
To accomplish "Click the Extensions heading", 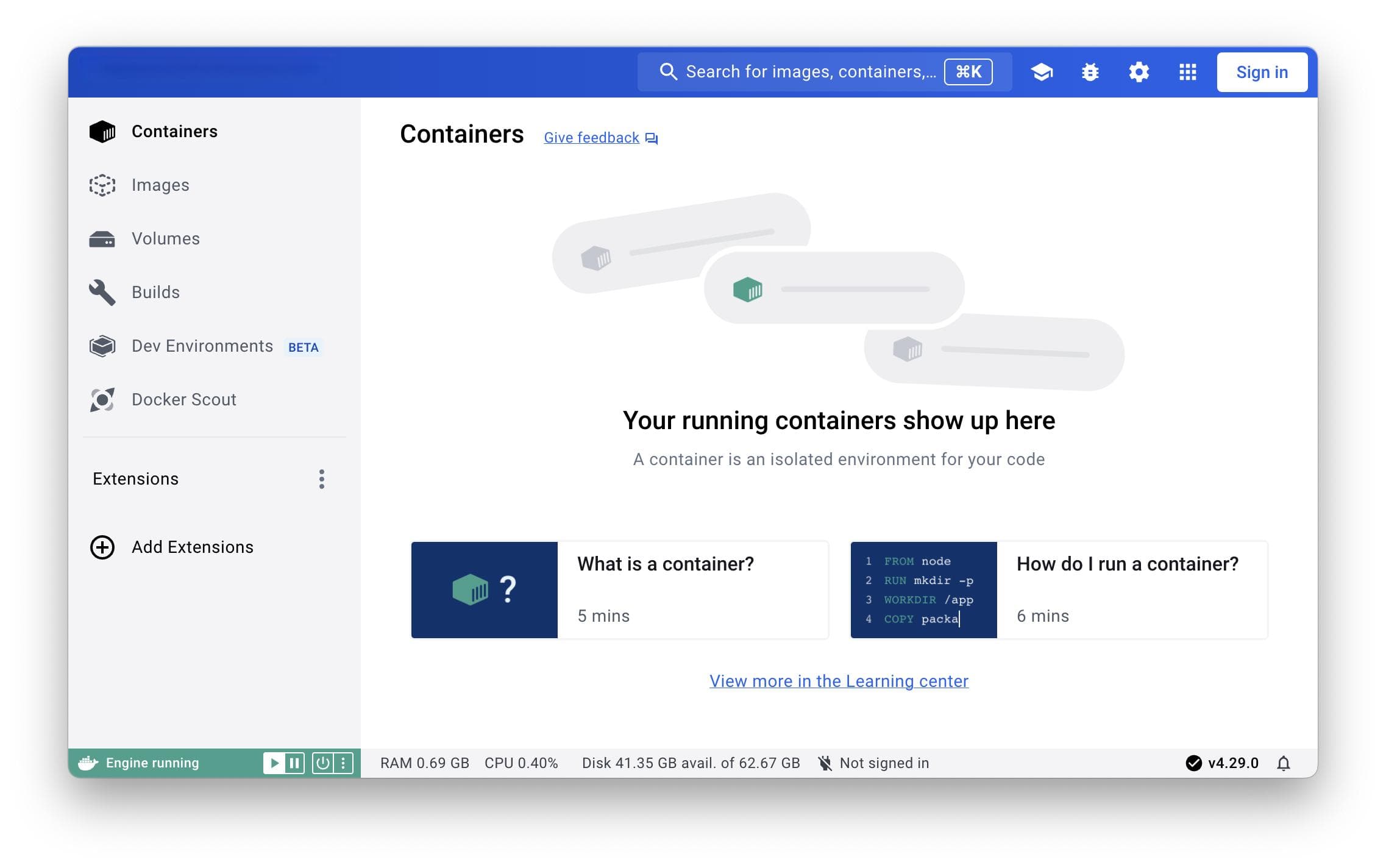I will pyautogui.click(x=136, y=479).
